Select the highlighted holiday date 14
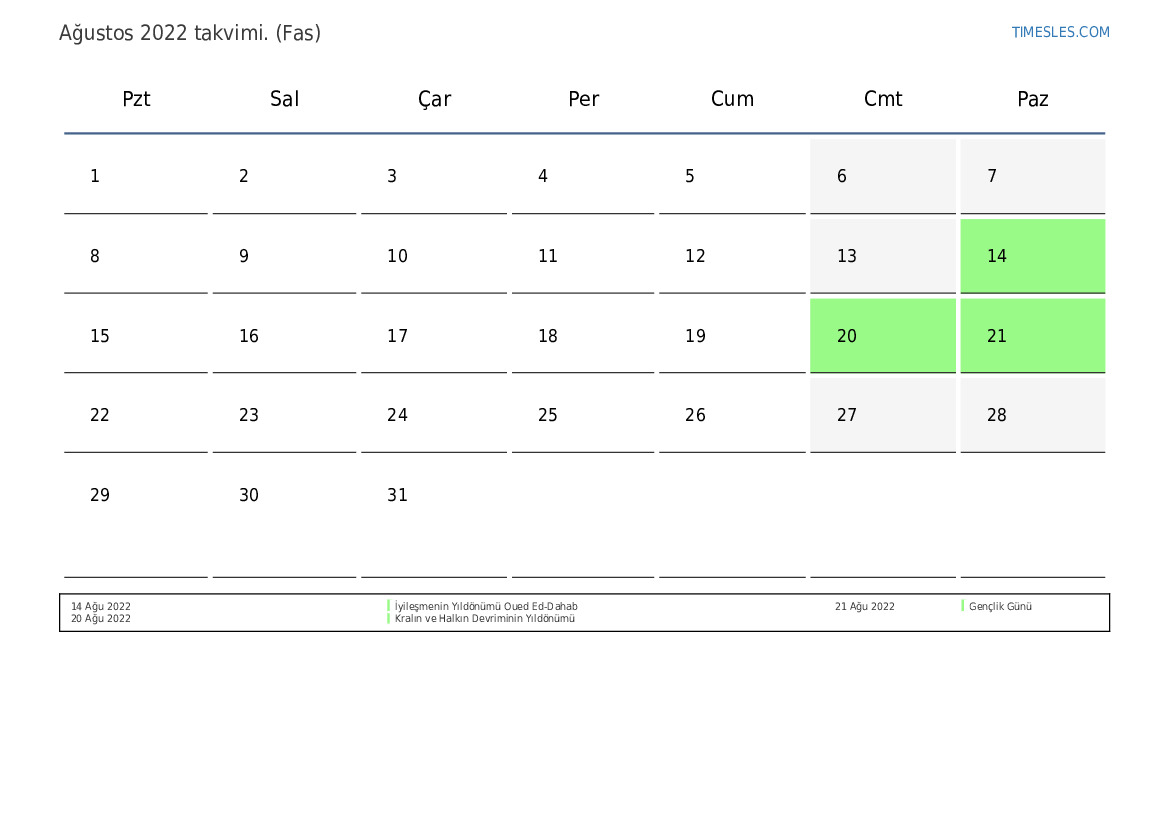Viewport: 1169px width, 827px height. 1033,256
